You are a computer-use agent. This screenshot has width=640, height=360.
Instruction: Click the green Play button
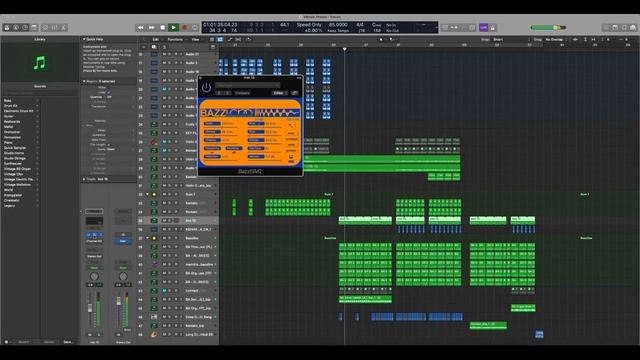pos(173,27)
